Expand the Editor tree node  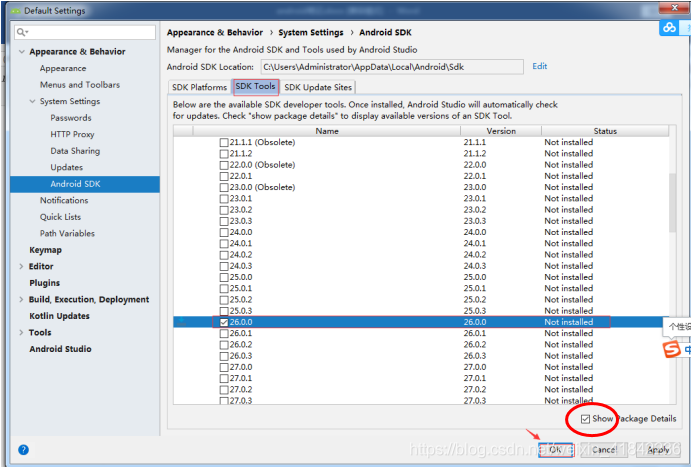(21, 266)
